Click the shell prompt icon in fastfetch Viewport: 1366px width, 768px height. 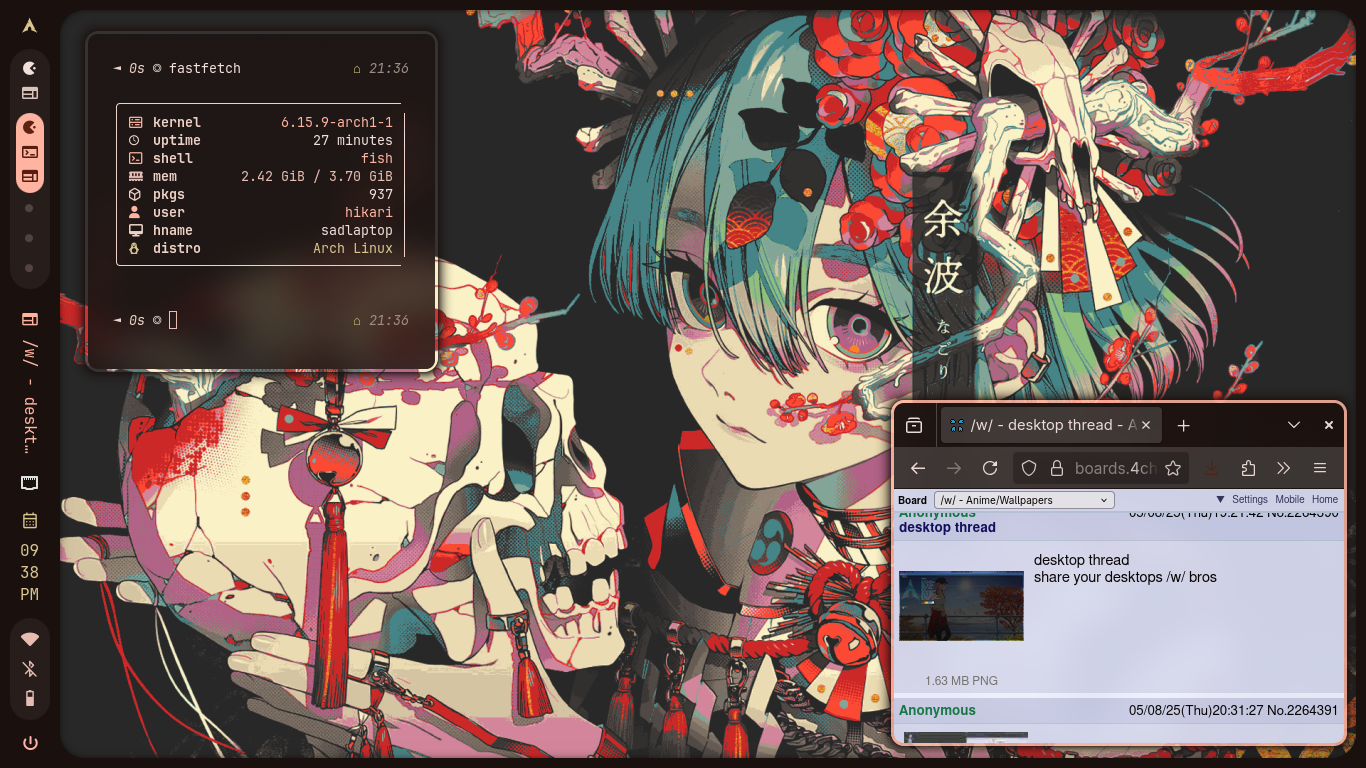coord(135,158)
